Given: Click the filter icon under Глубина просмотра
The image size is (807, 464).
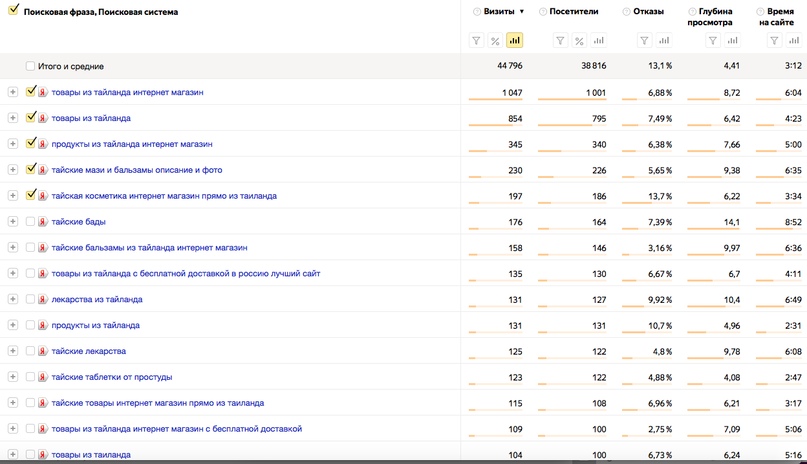Looking at the screenshot, I should point(713,41).
